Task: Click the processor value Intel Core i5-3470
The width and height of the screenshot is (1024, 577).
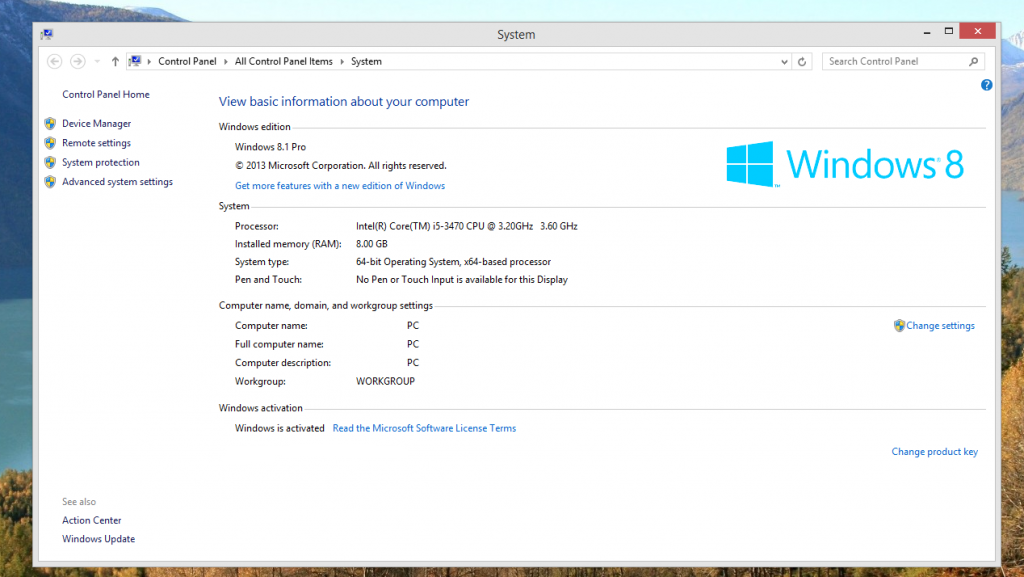Action: click(x=466, y=226)
